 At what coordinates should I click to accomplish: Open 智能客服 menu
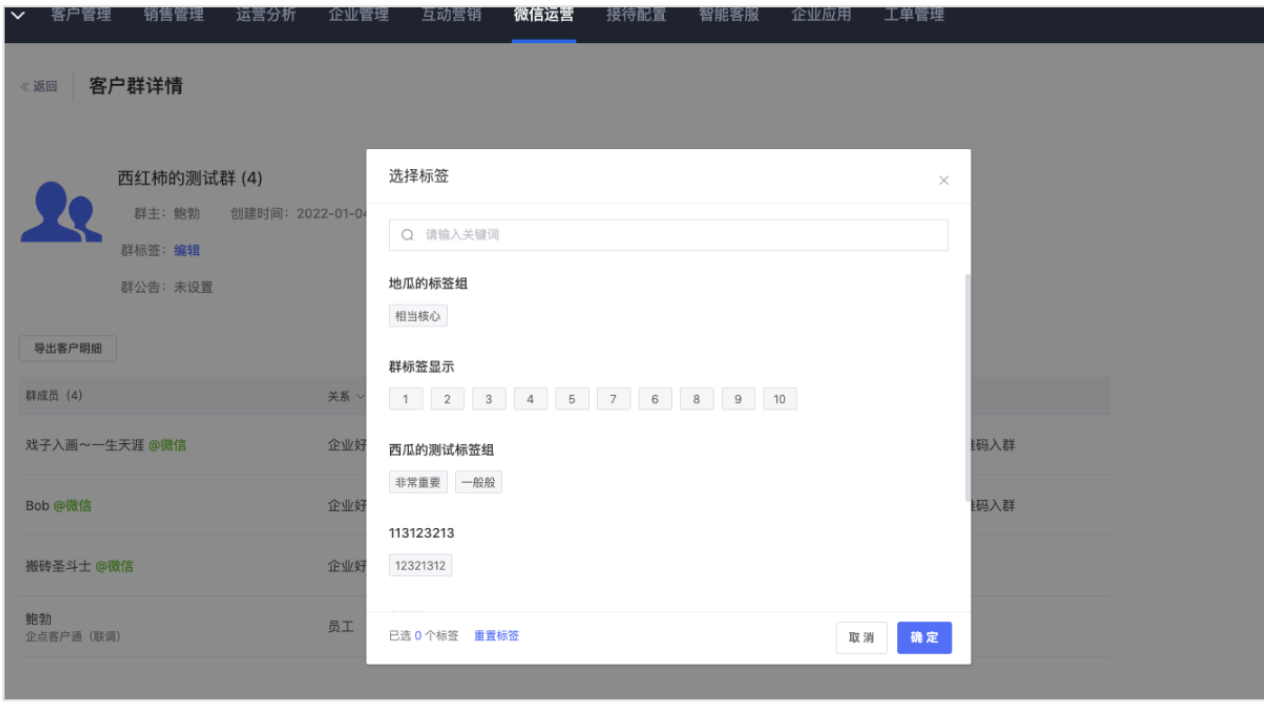point(729,15)
